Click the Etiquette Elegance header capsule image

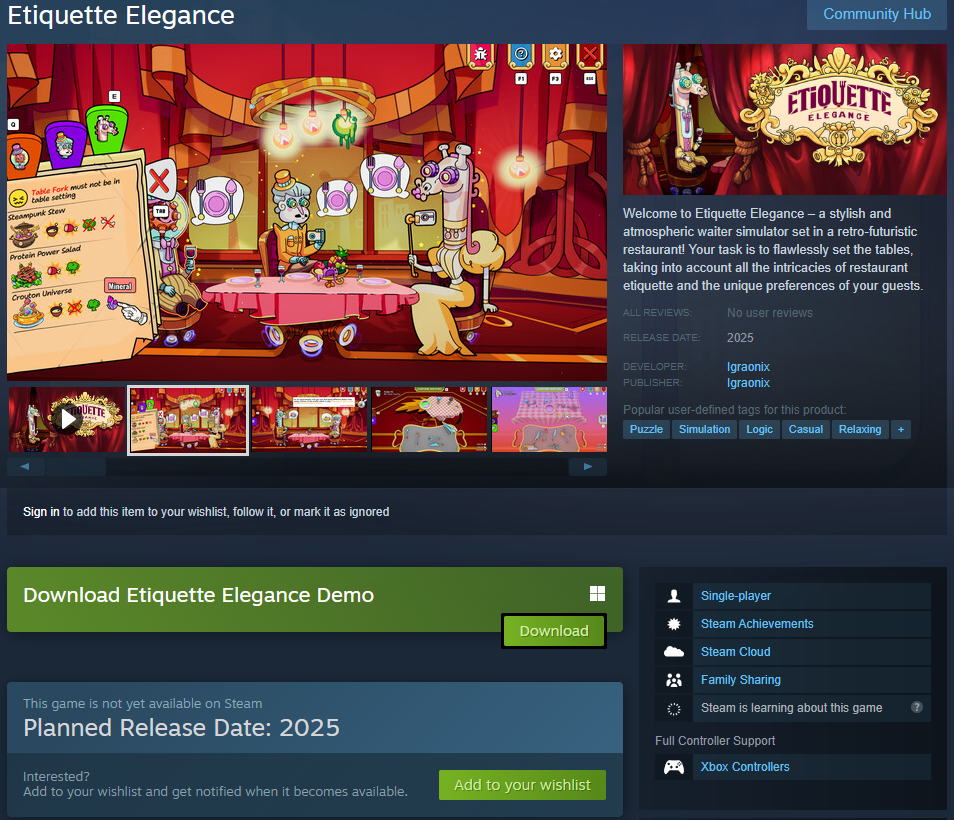[x=784, y=119]
